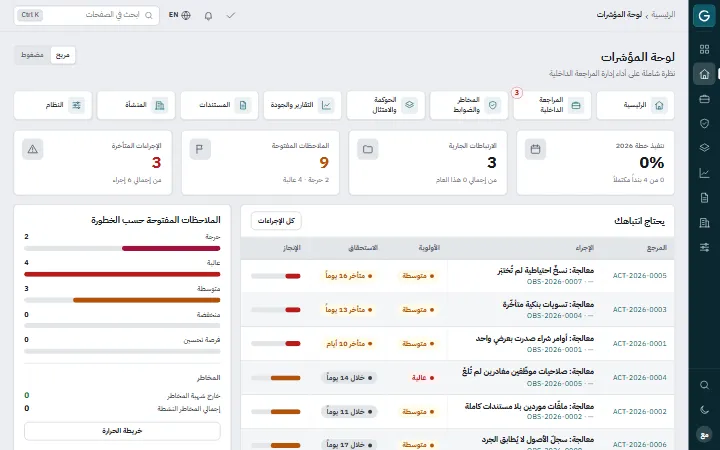720x450 pixels.
Task: Open the 0% plan execution card
Action: (596, 163)
